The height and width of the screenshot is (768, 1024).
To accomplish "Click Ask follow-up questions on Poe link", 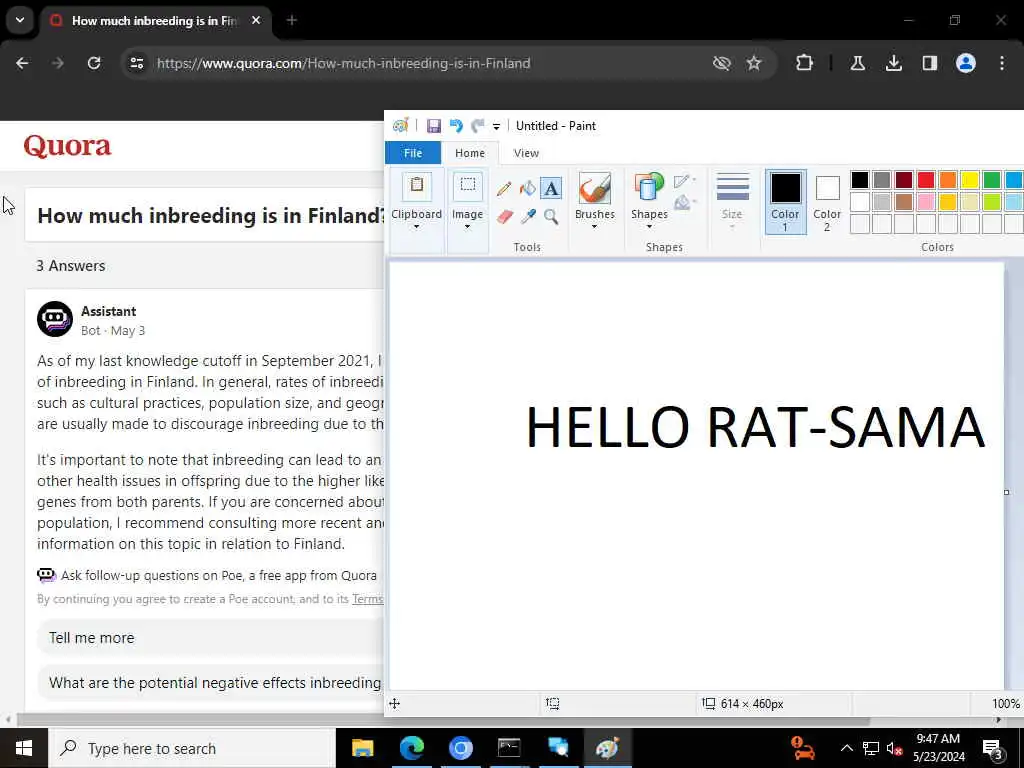I will 219,575.
